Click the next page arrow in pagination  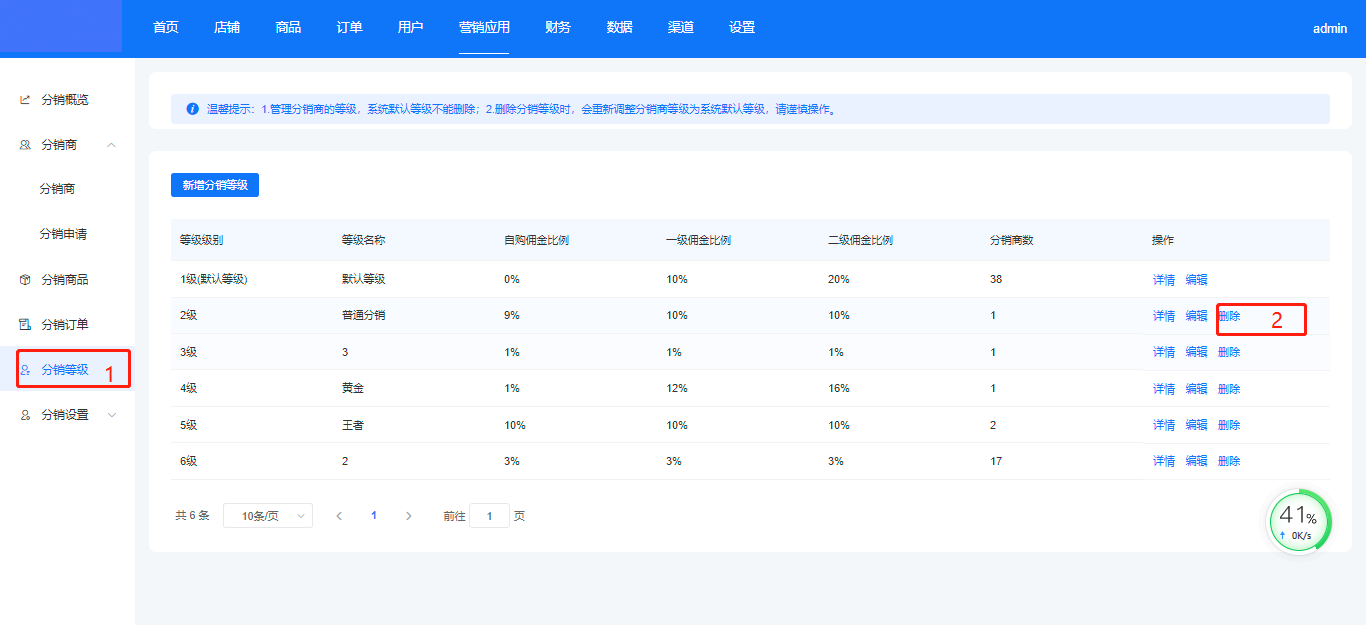(408, 516)
